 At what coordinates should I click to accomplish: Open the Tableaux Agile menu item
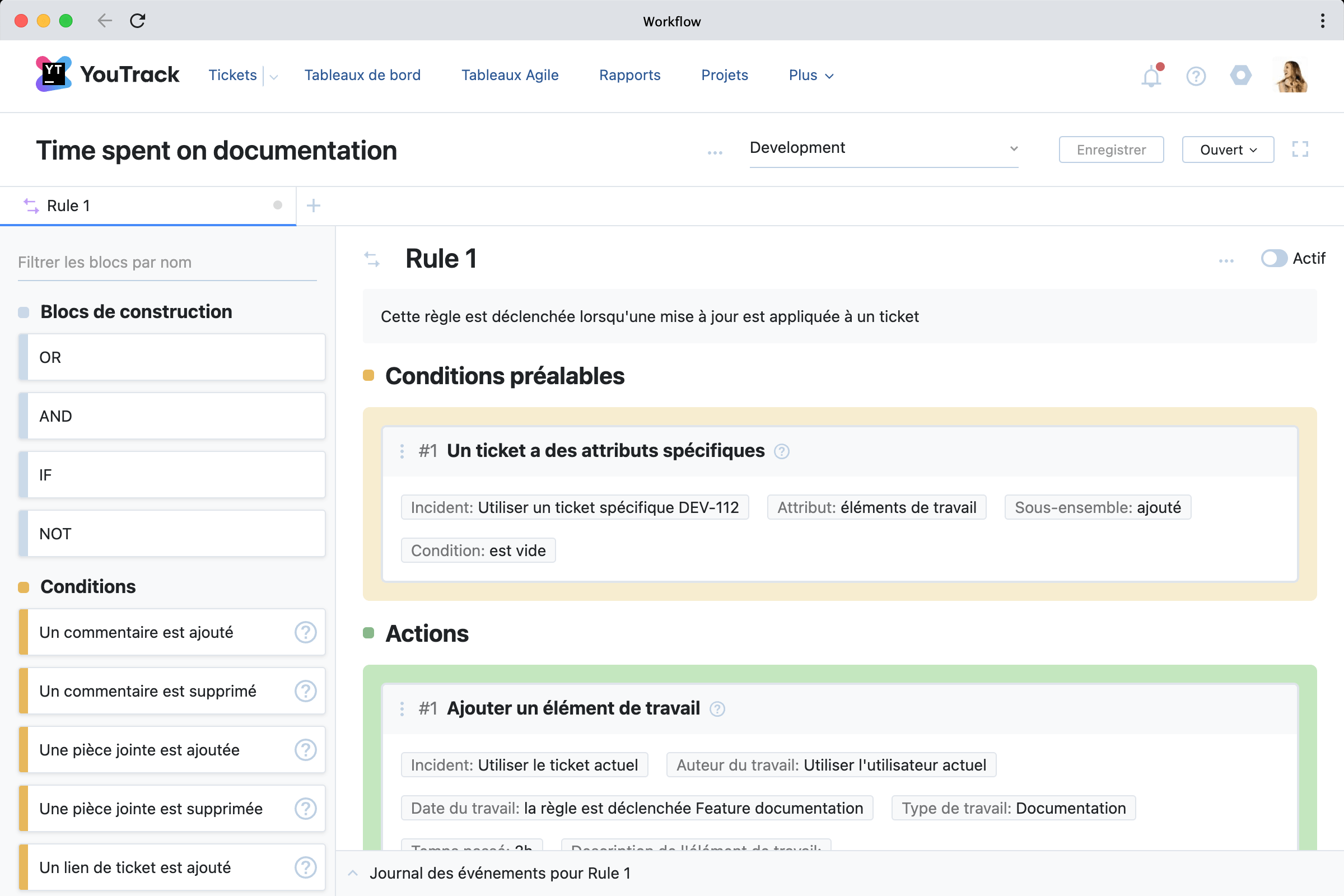point(510,75)
